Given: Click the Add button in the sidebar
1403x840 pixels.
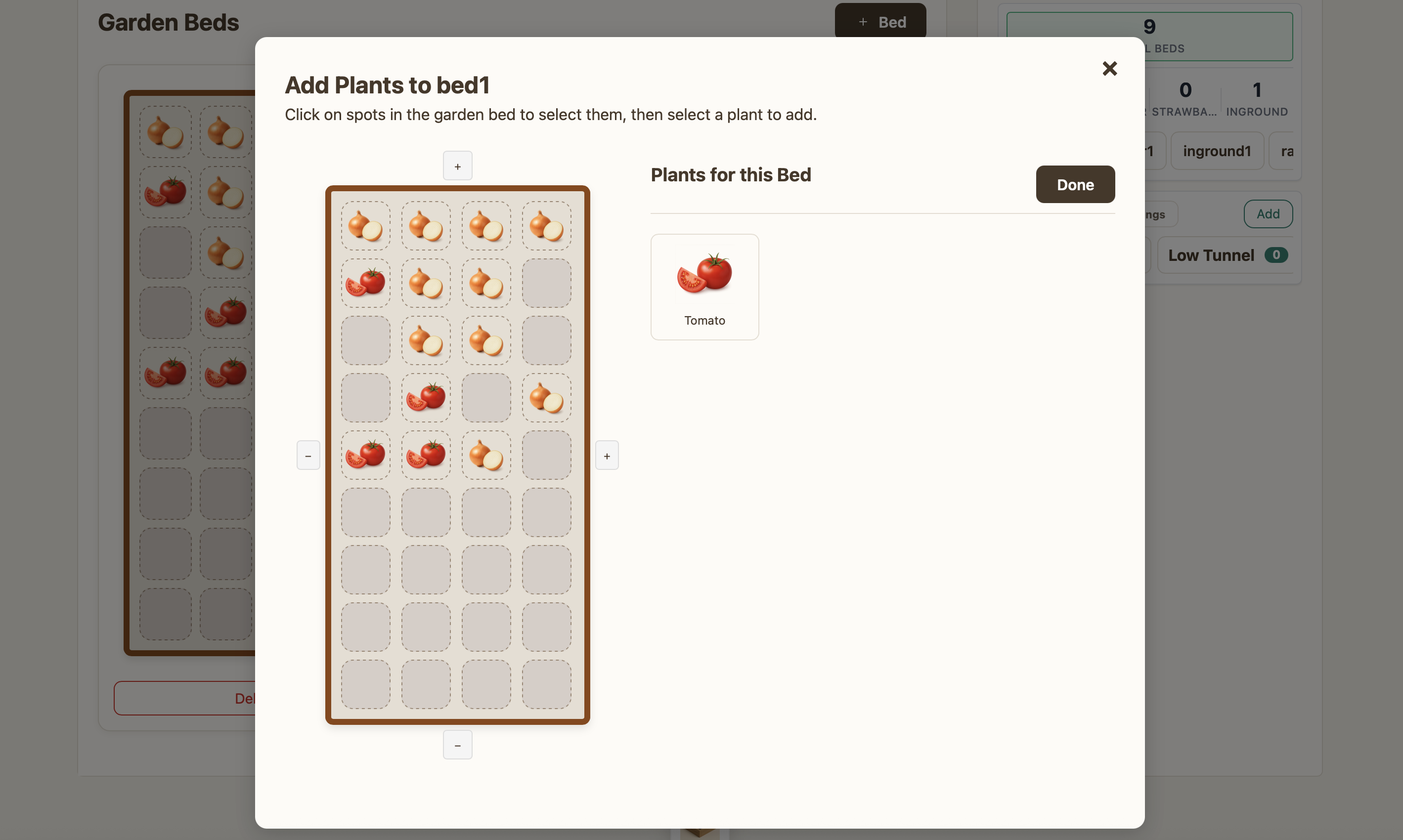Looking at the screenshot, I should coord(1267,214).
